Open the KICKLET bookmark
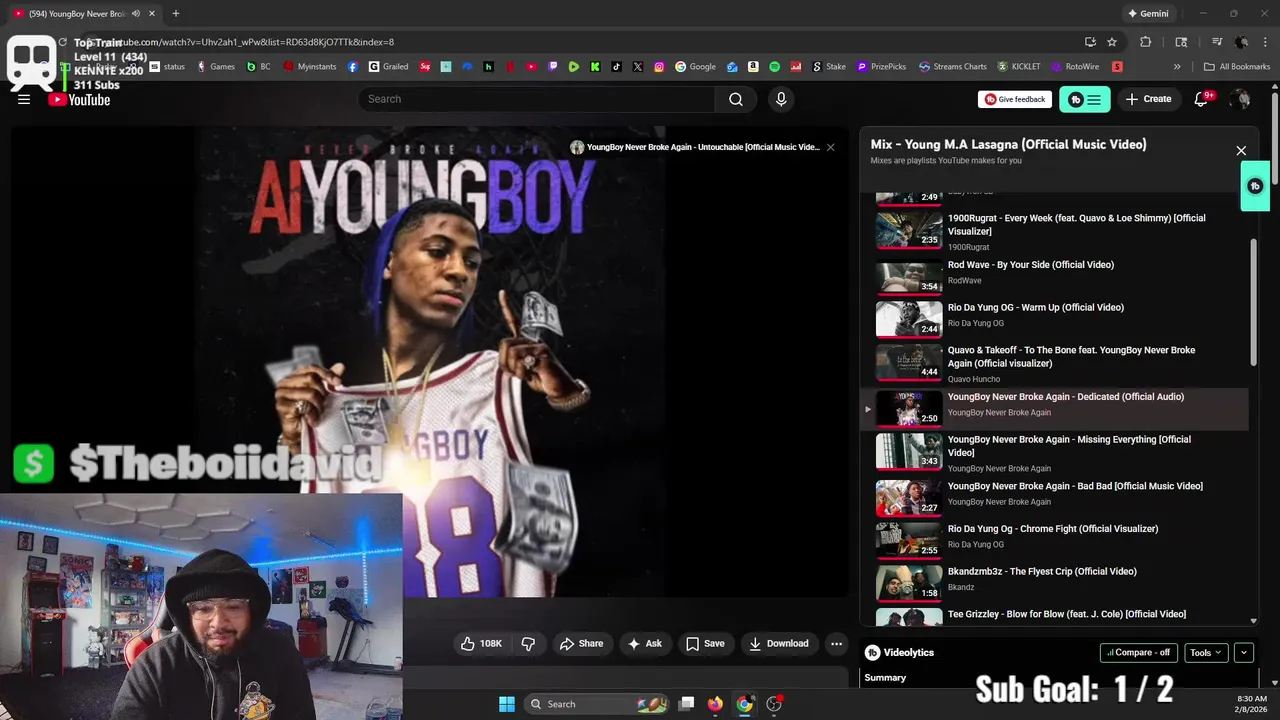Image resolution: width=1280 pixels, height=720 pixels. [1019, 67]
